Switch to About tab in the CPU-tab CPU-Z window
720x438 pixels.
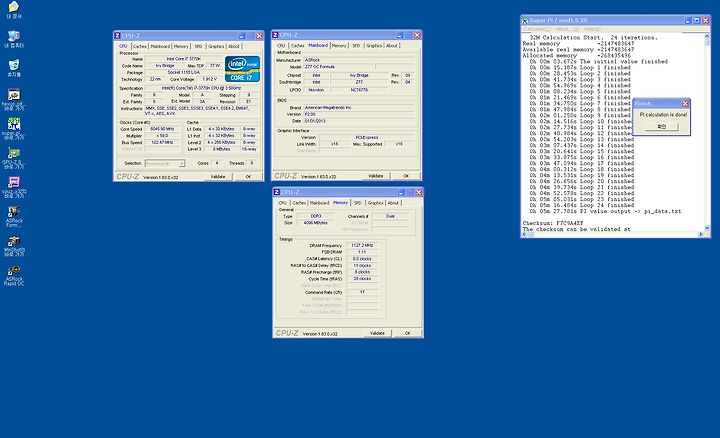coord(234,46)
